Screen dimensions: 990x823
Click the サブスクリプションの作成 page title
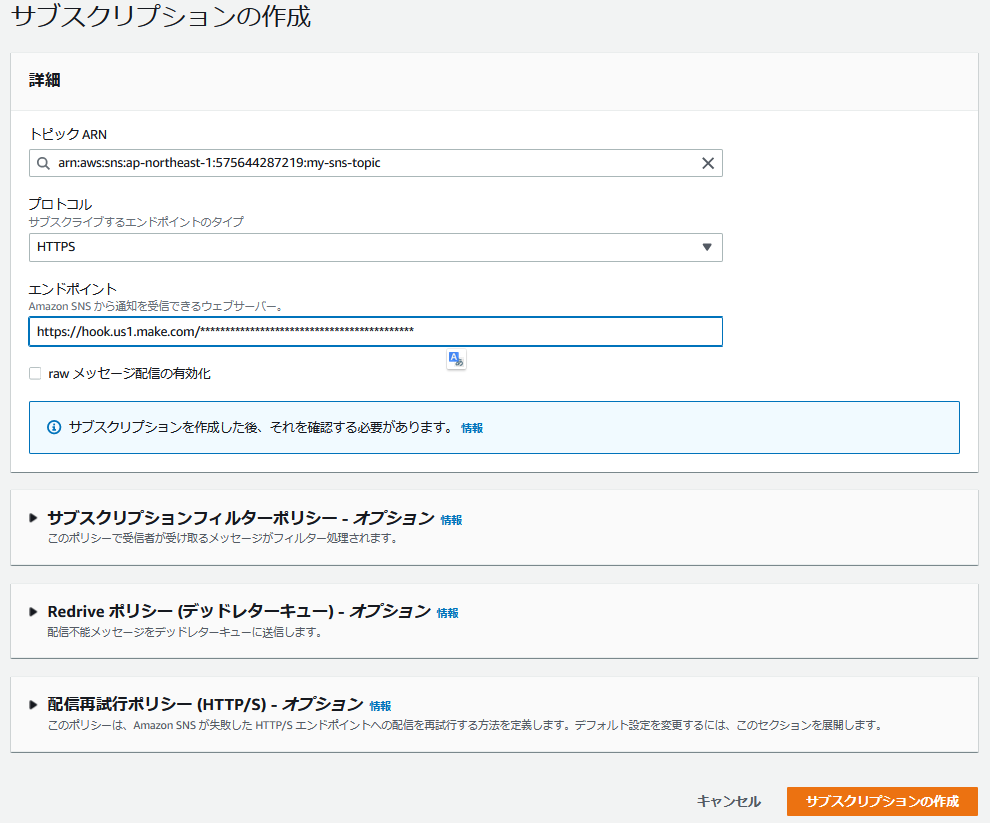coord(162,16)
